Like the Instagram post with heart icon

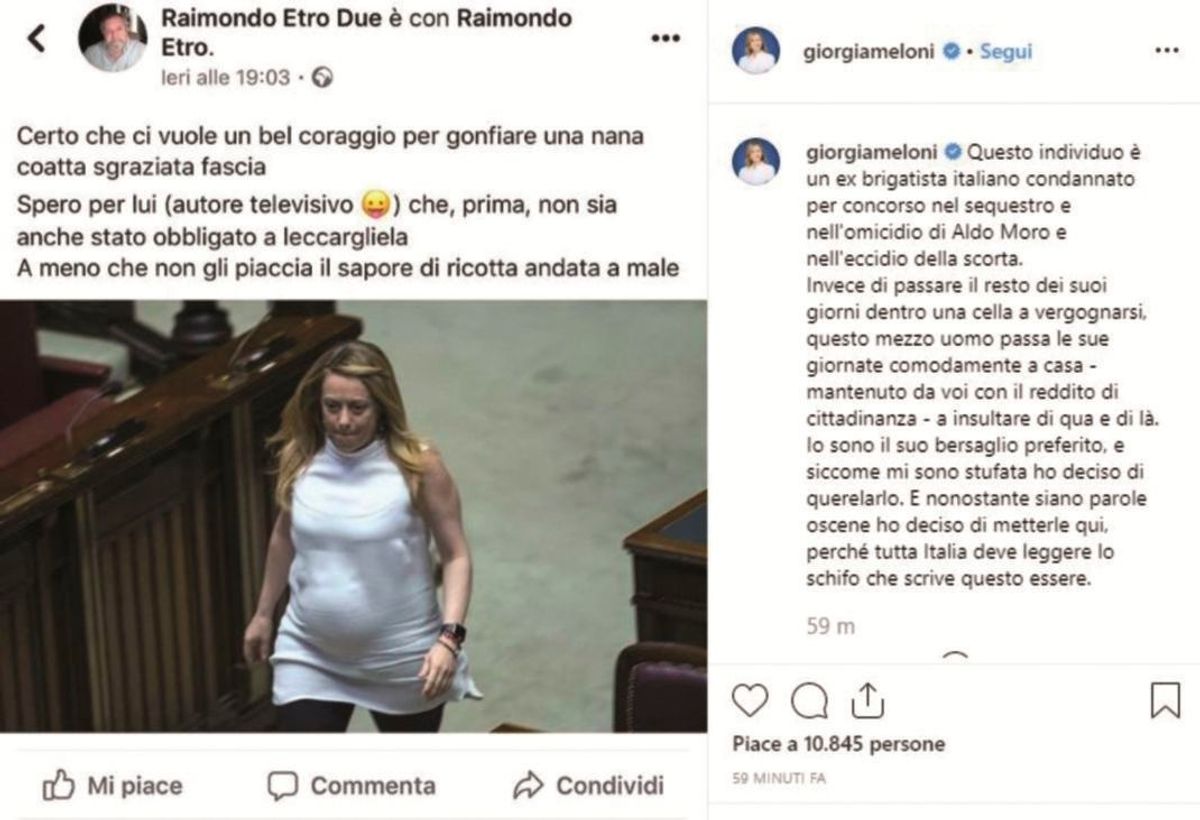[x=749, y=700]
